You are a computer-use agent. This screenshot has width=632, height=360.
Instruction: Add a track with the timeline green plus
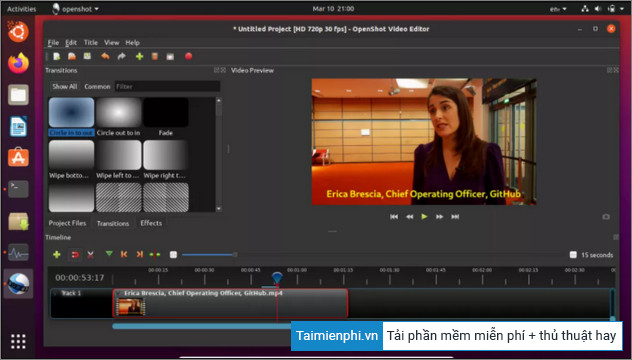(x=57, y=254)
